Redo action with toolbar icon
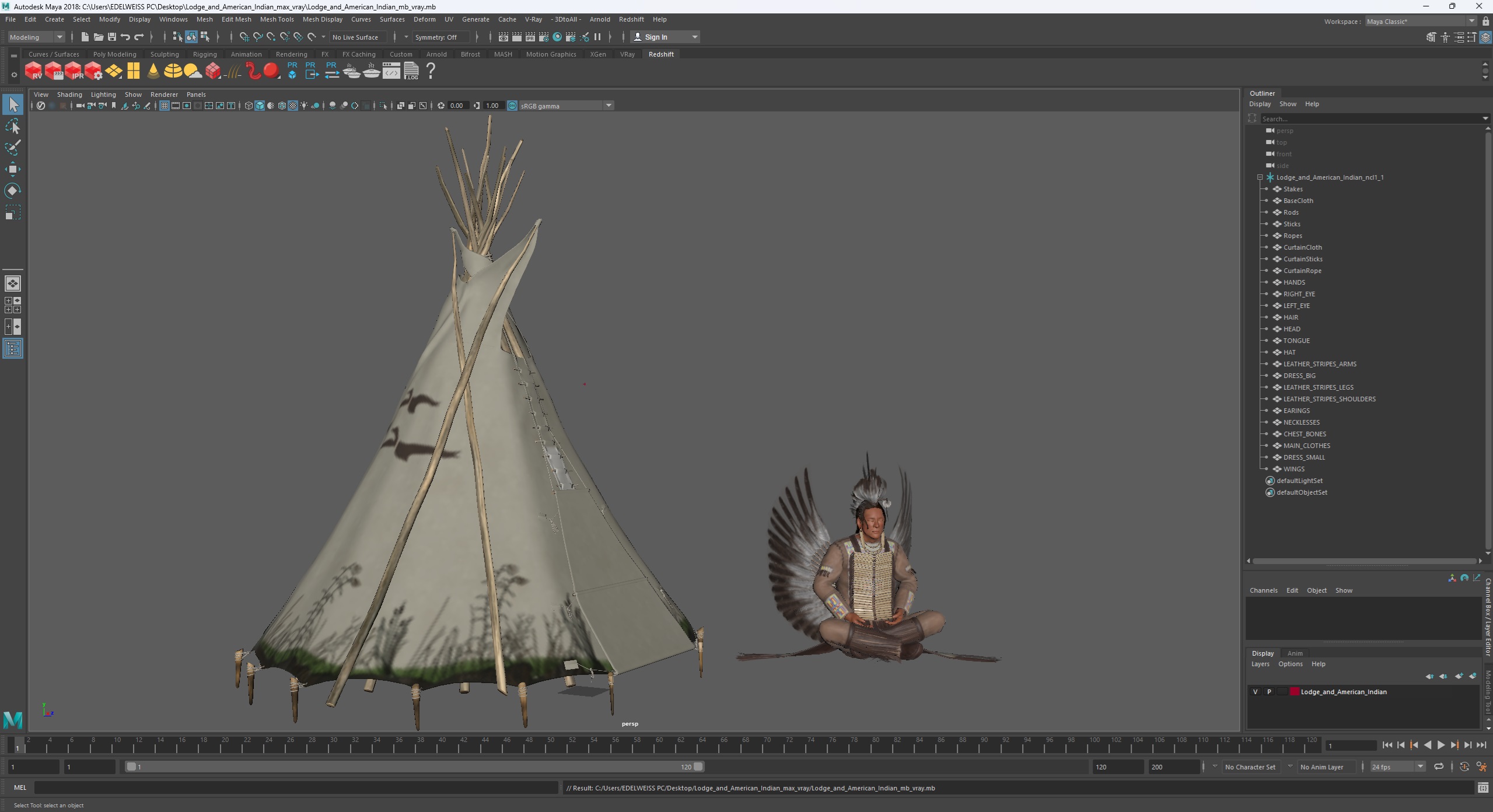This screenshot has height=812, width=1493. [139, 37]
